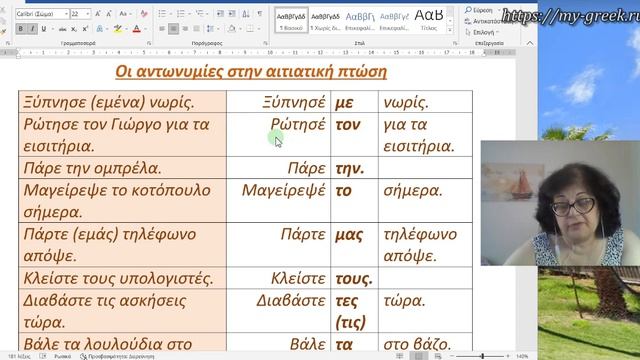The width and height of the screenshot is (640, 360).
Task: Click language indicator in status bar
Action: [x=62, y=356]
